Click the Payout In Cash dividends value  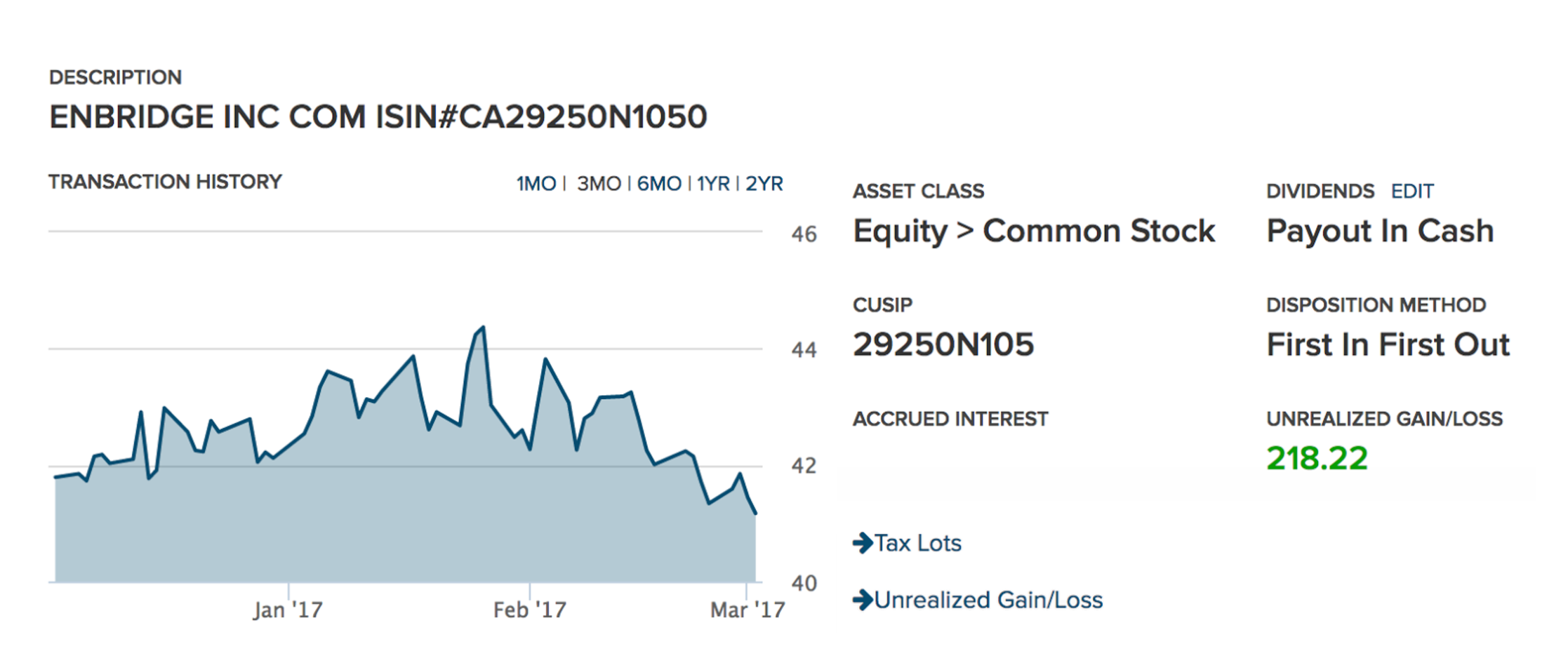1380,230
